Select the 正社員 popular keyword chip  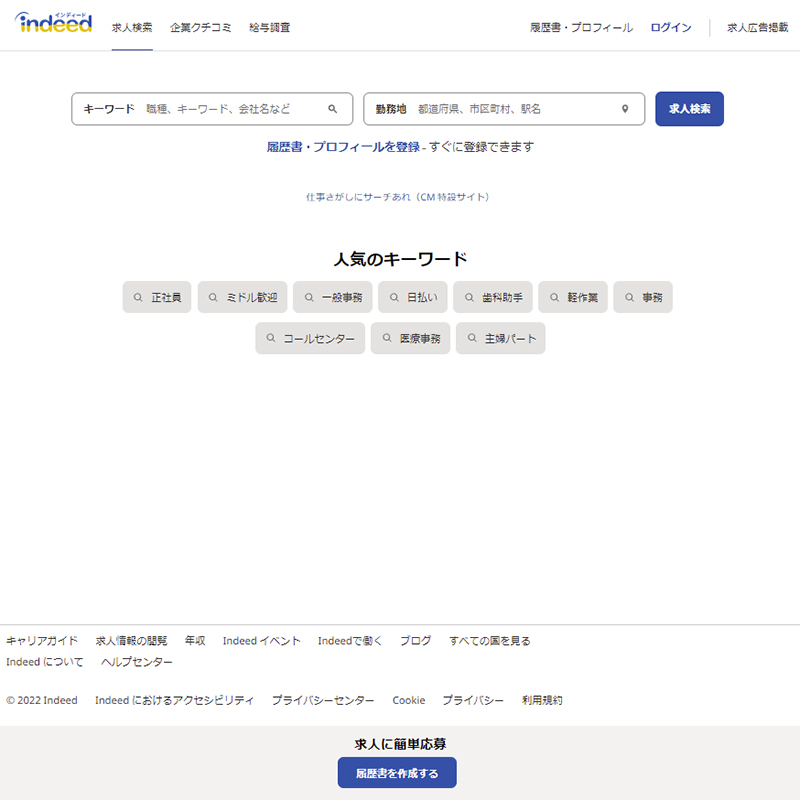tap(157, 297)
